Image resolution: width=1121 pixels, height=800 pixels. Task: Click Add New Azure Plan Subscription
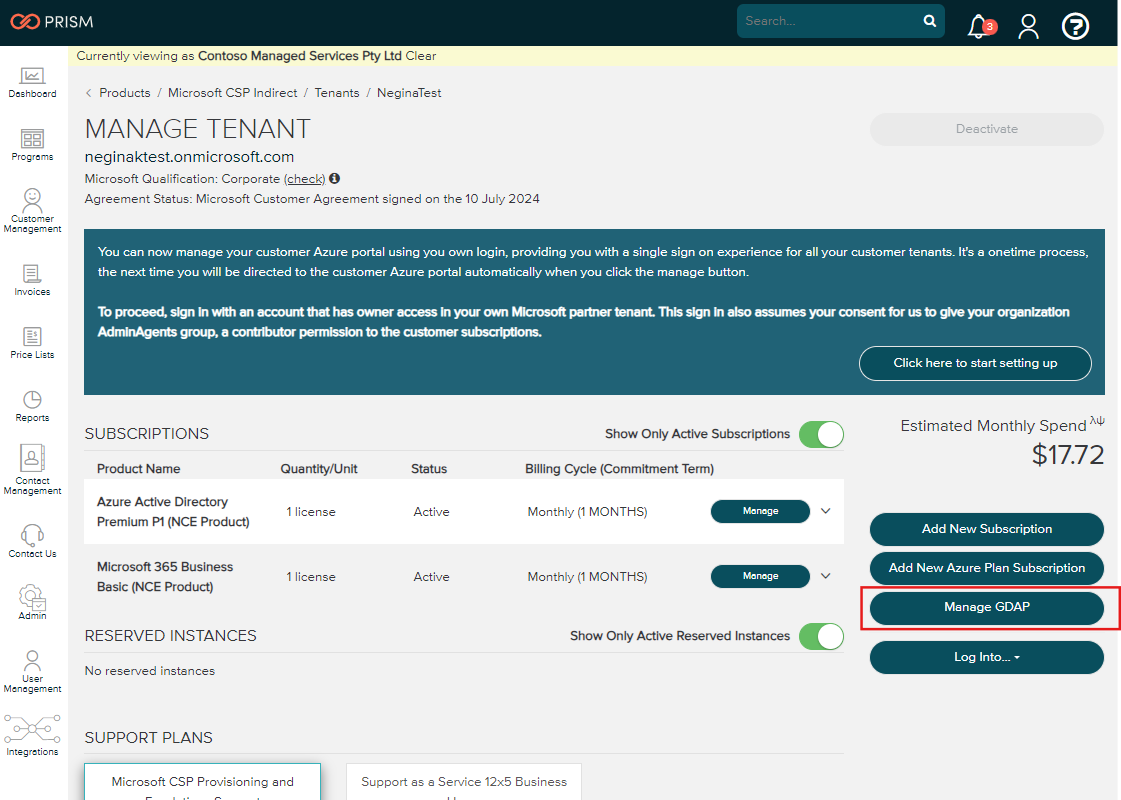tap(986, 568)
